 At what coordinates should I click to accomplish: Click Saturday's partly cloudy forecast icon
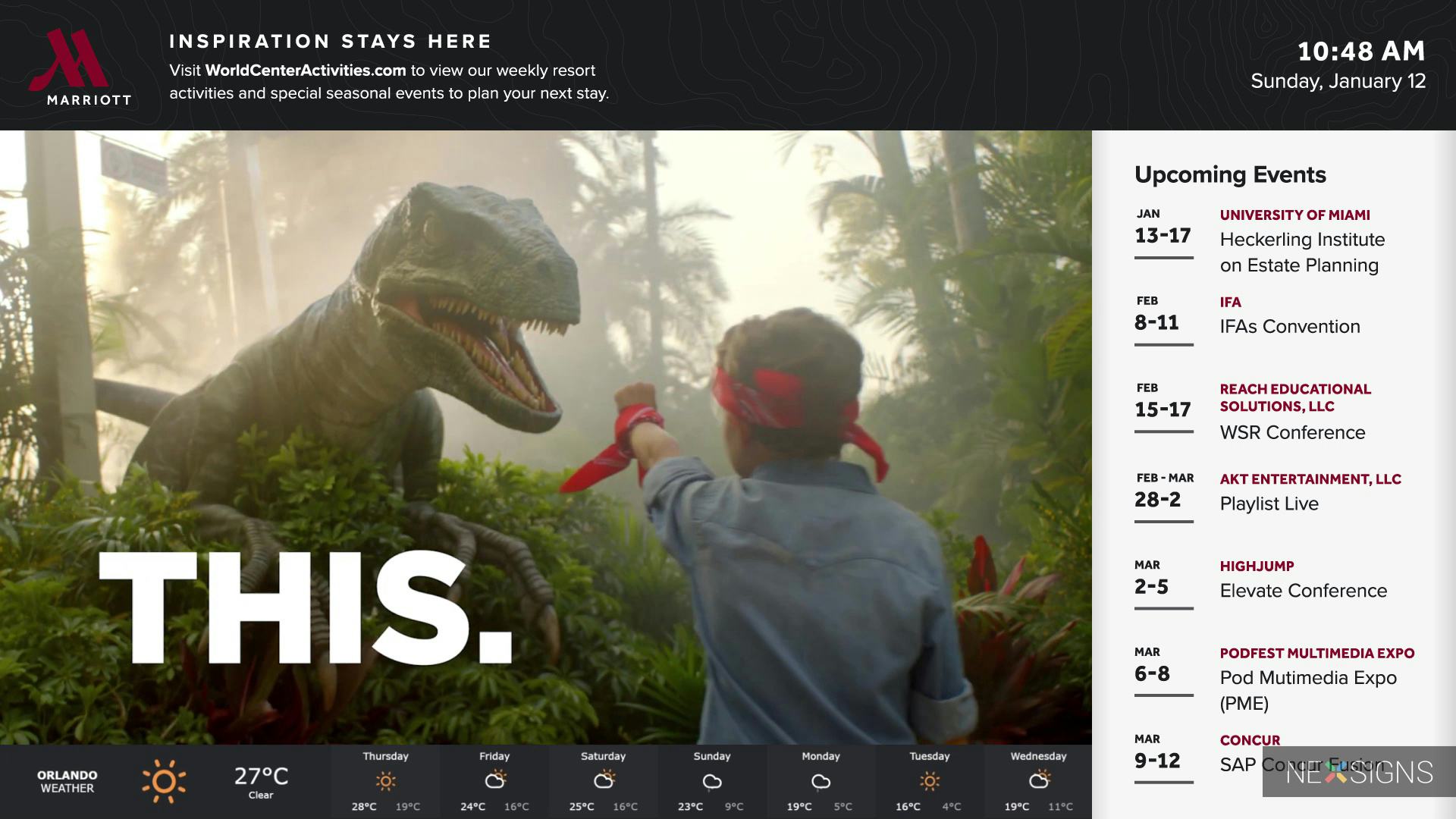(604, 780)
